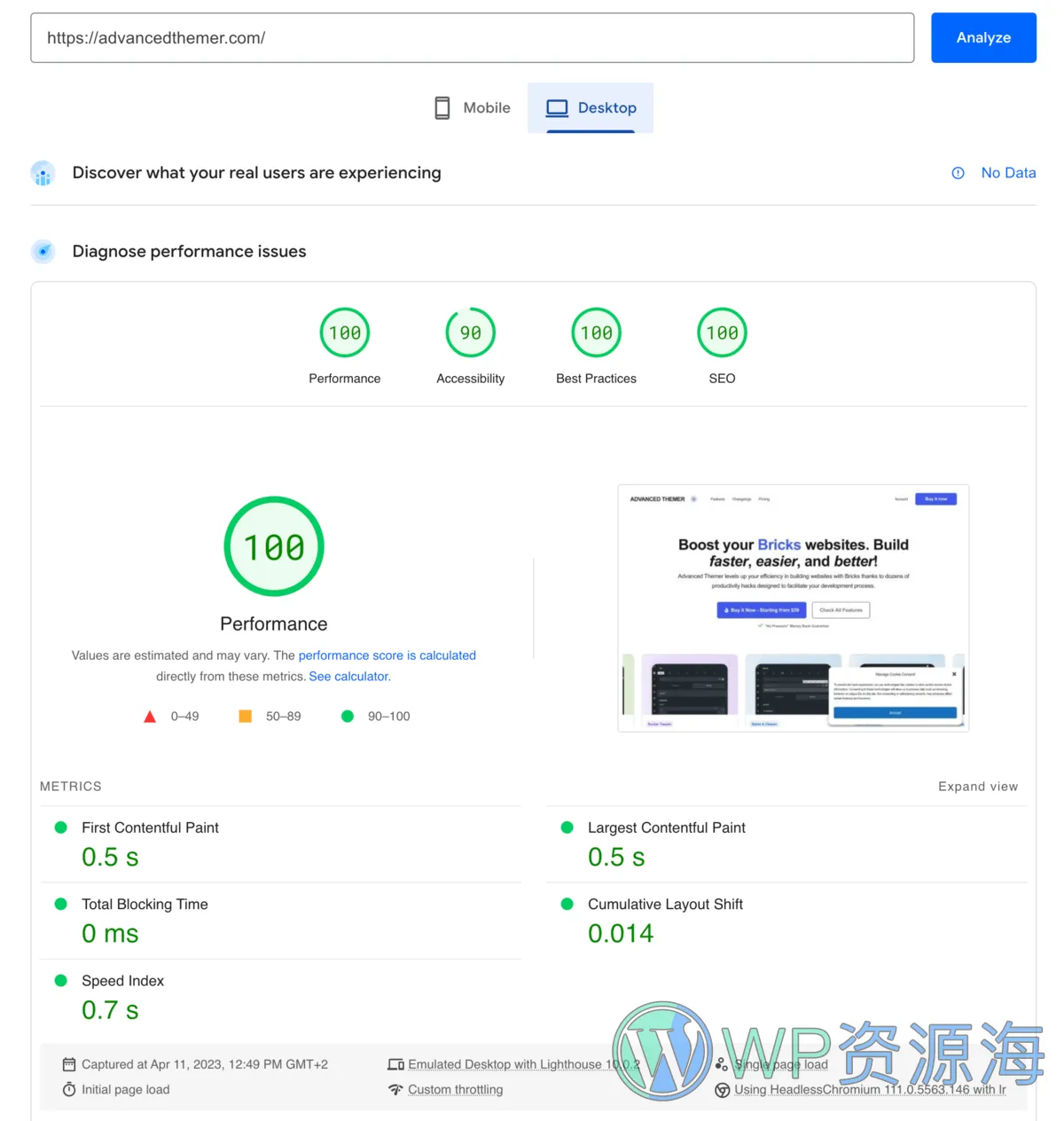Click the 0.7 s Speed Index value
Image resolution: width=1064 pixels, height=1121 pixels.
click(110, 1009)
